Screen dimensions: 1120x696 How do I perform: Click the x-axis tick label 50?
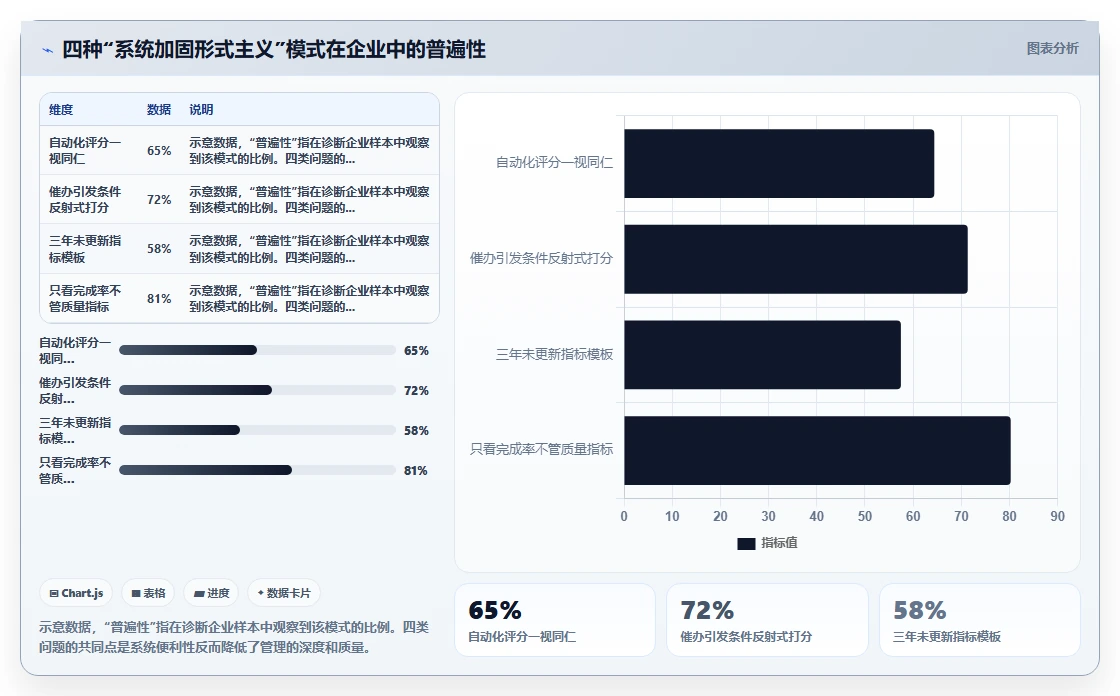[x=865, y=517]
